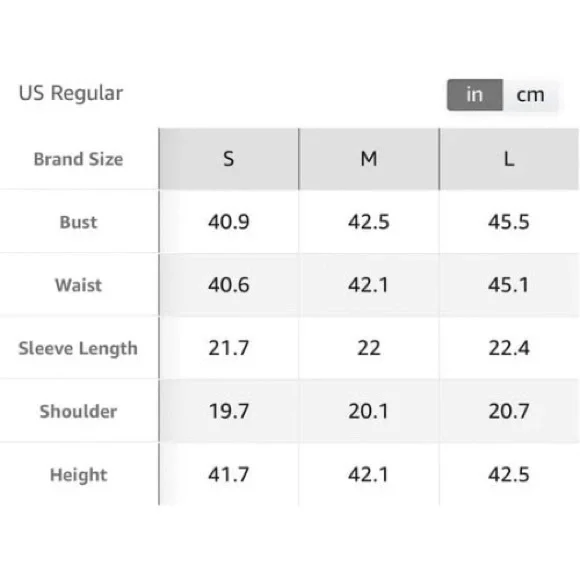This screenshot has height=580, width=580.
Task: Click the Height row label
Action: click(78, 475)
